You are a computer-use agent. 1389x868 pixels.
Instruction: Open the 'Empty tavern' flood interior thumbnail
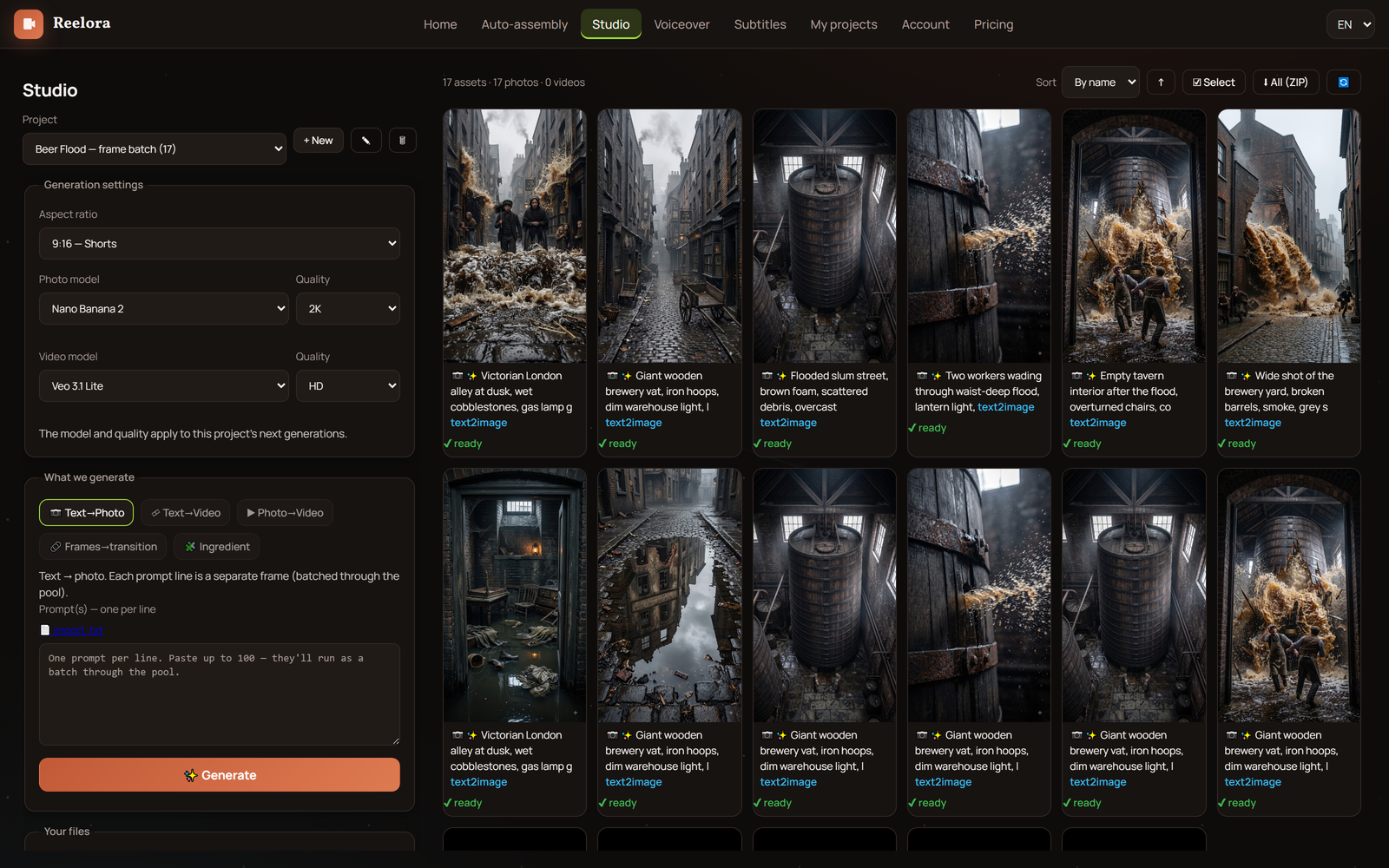(x=1134, y=236)
